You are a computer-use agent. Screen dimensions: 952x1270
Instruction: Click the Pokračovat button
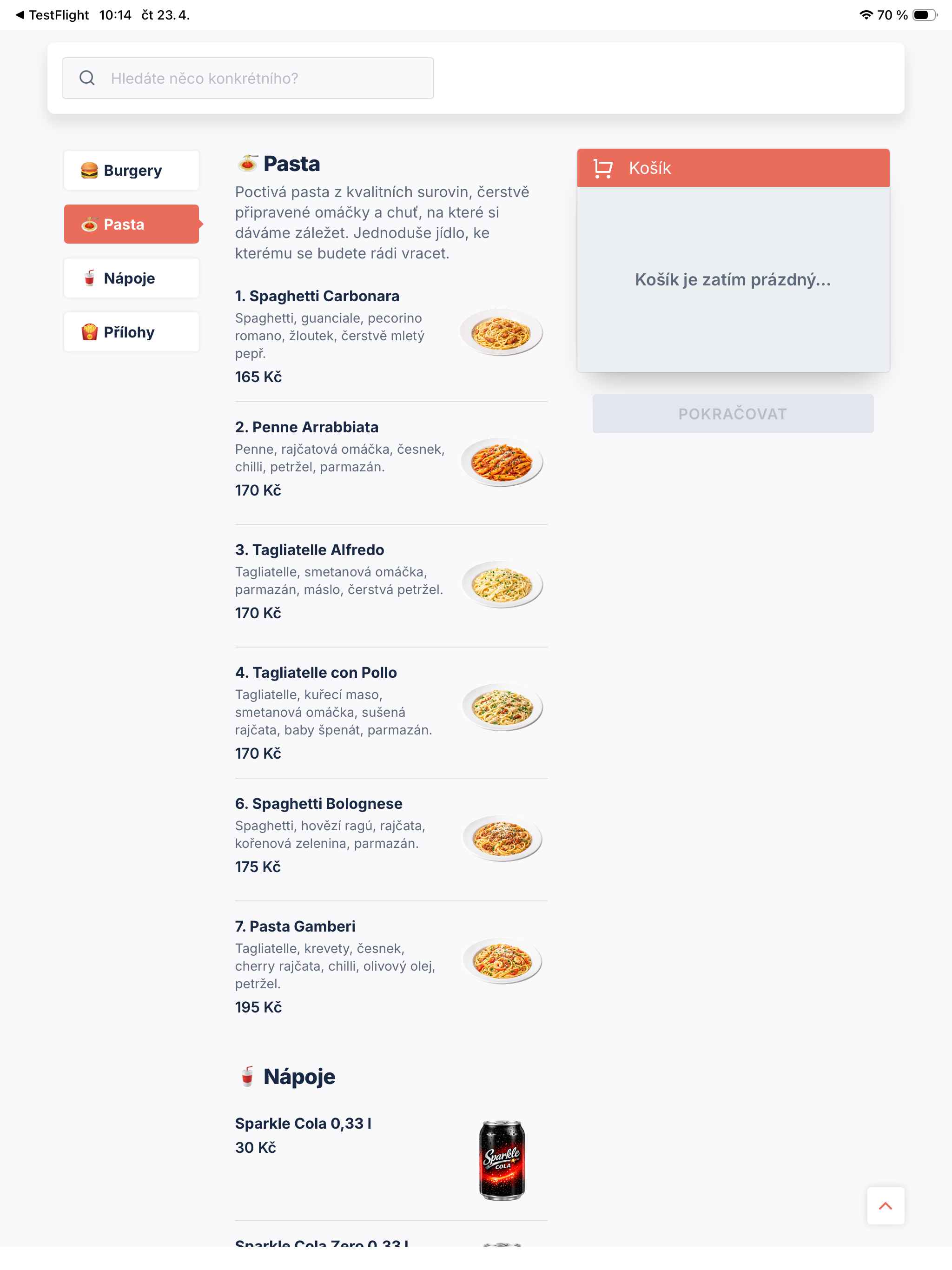coord(733,414)
